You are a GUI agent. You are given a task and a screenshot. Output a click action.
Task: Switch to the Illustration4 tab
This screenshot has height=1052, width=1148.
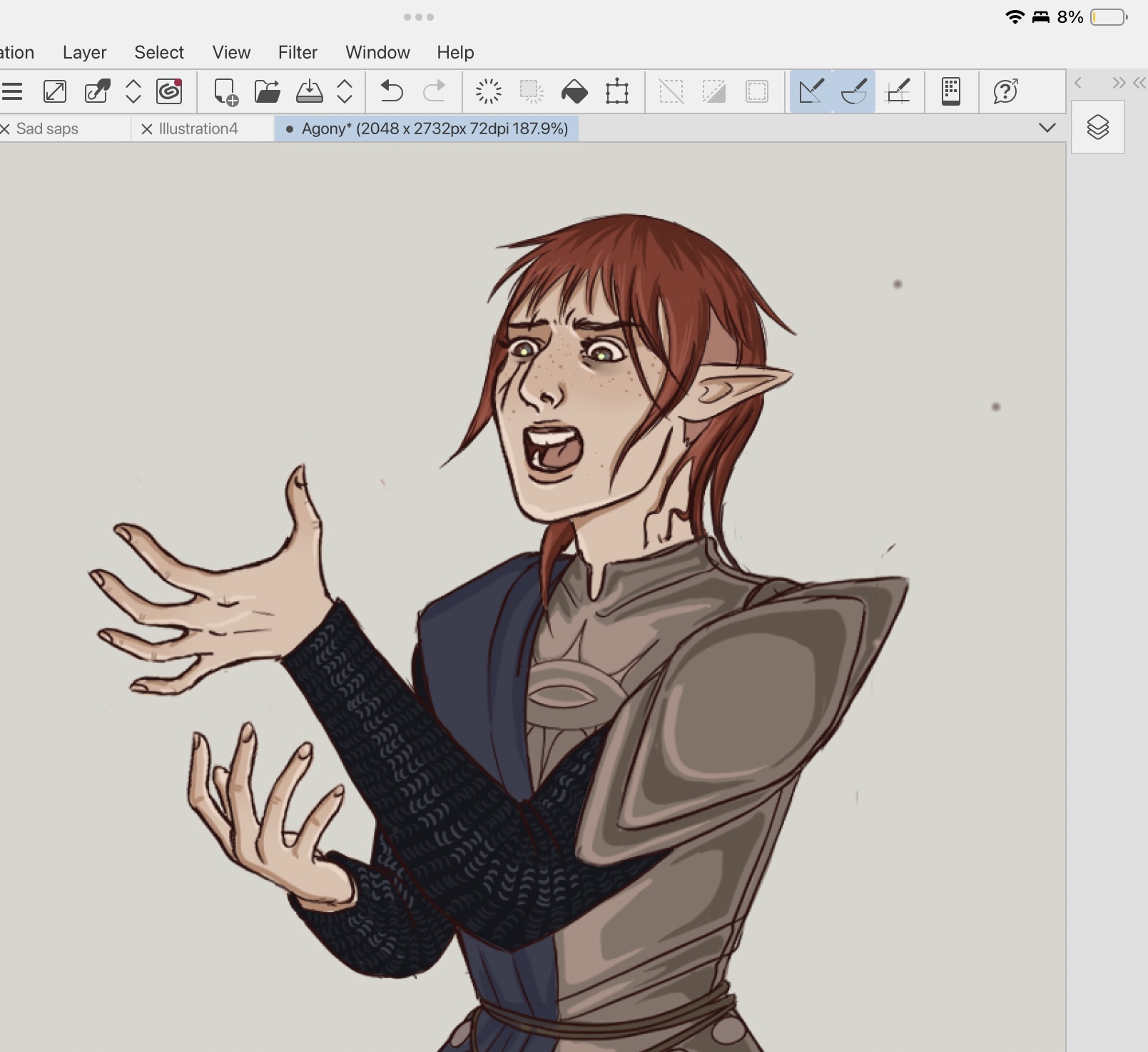(x=198, y=128)
